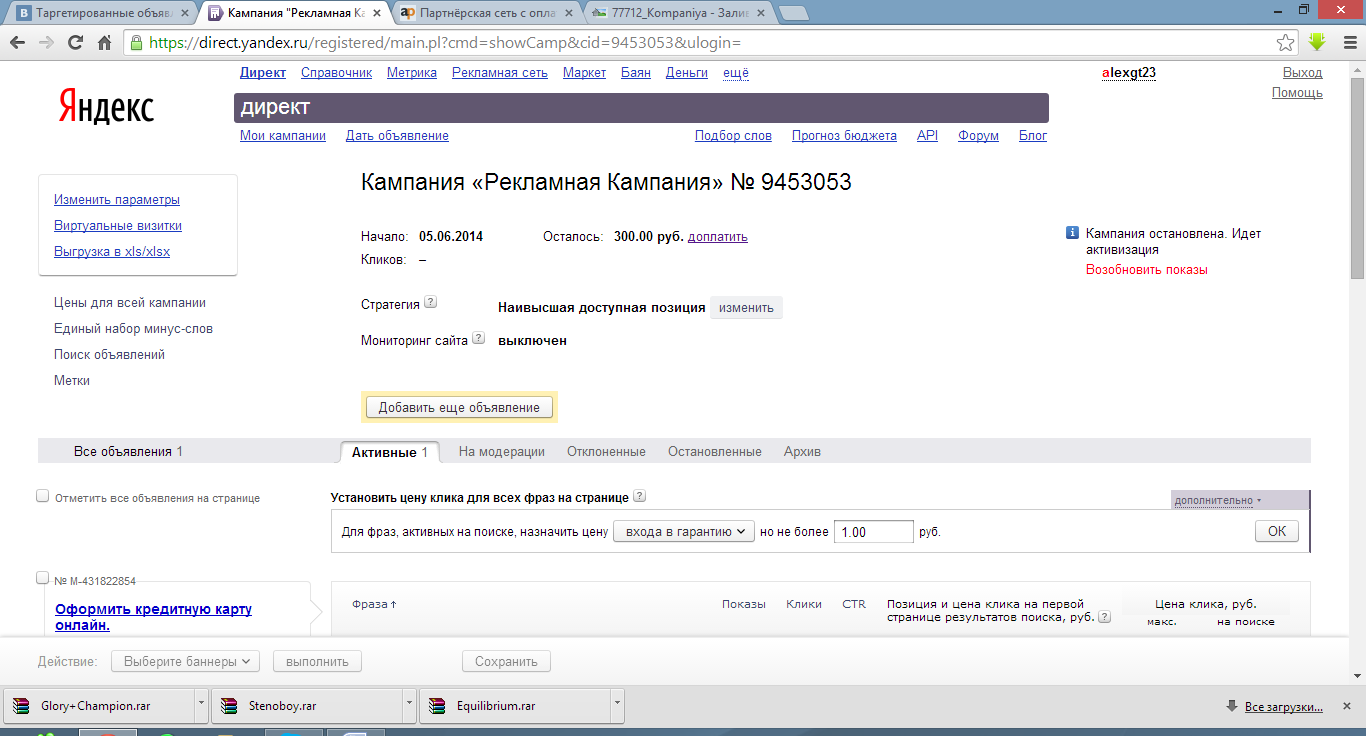The image size is (1366, 736).
Task: Bookmark this page with the star icon
Action: point(1286,43)
